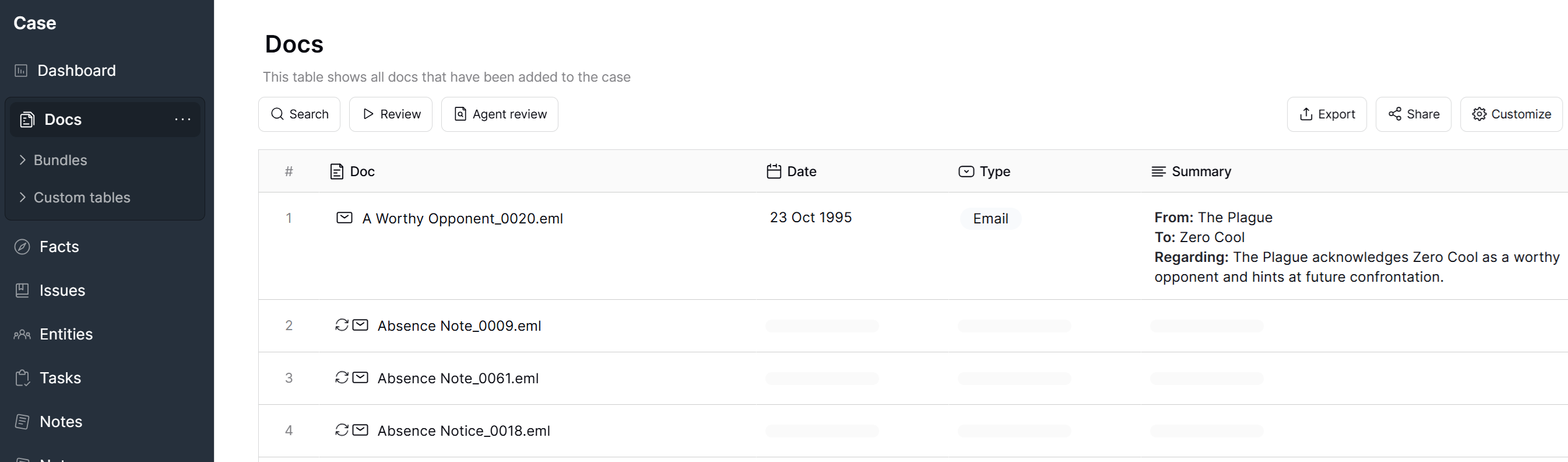The image size is (1568, 462).
Task: Export the docs table
Action: 1326,114
